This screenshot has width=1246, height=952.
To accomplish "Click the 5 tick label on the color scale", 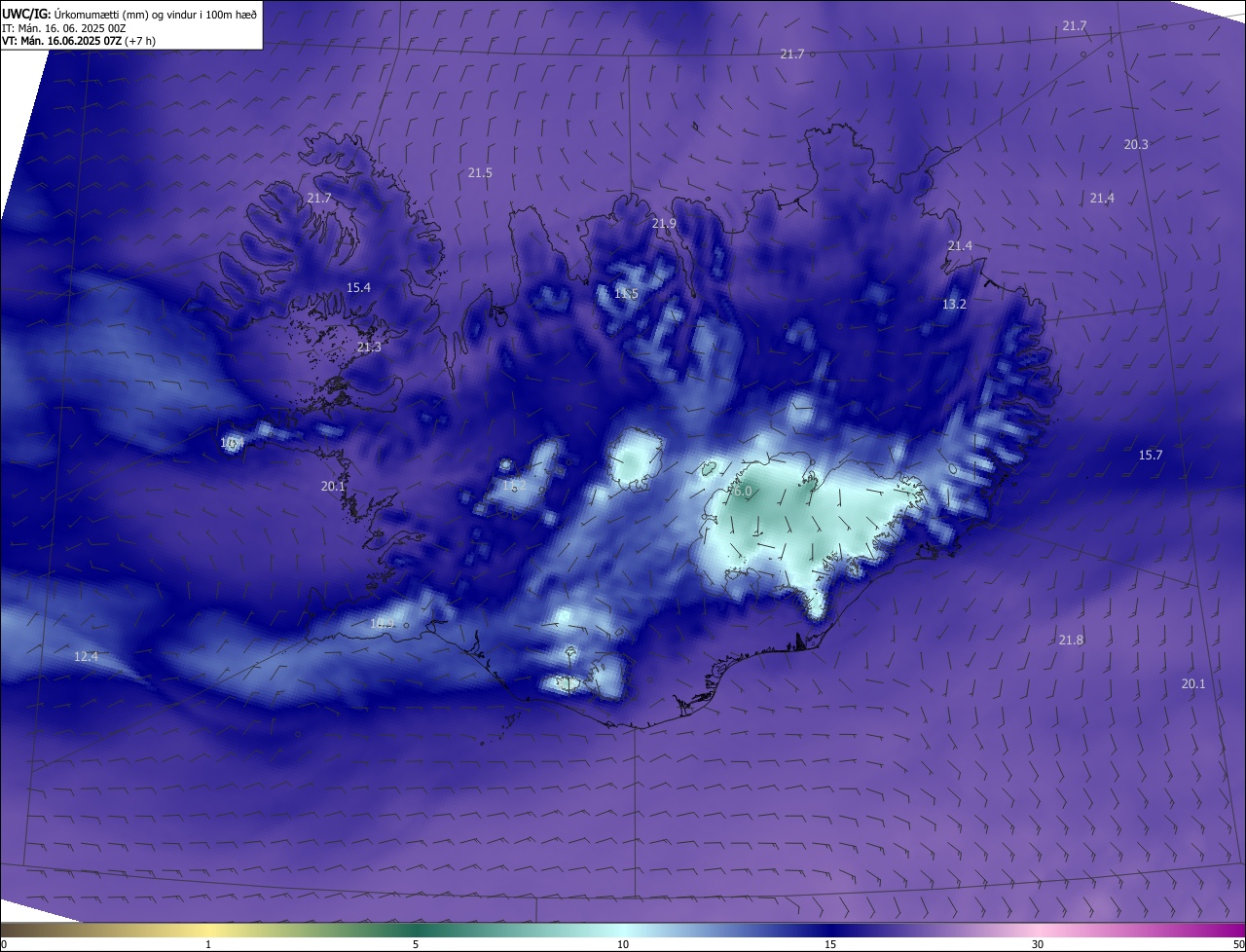I will (416, 944).
